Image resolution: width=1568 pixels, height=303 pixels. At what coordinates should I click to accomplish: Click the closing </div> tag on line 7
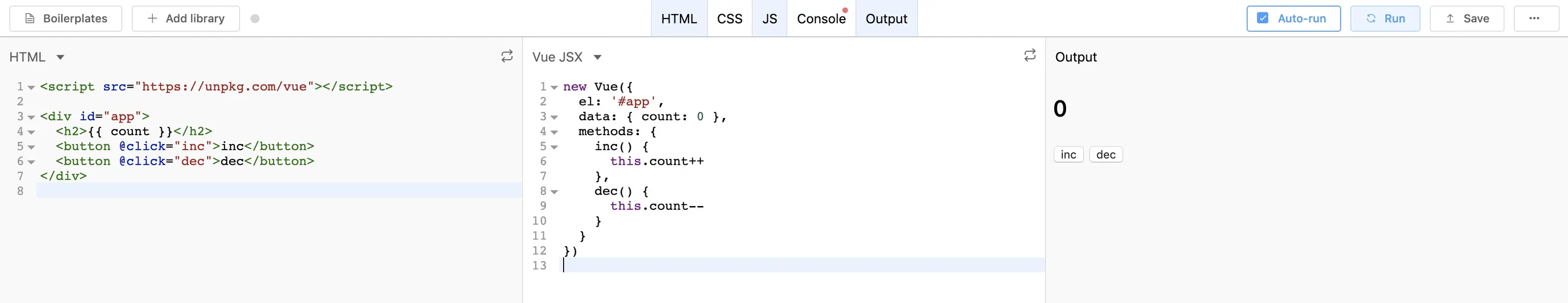63,176
